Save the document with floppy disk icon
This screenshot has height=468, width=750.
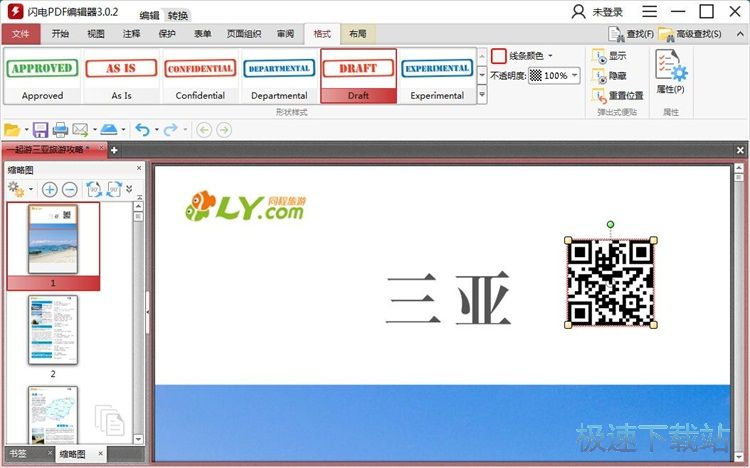click(x=40, y=130)
